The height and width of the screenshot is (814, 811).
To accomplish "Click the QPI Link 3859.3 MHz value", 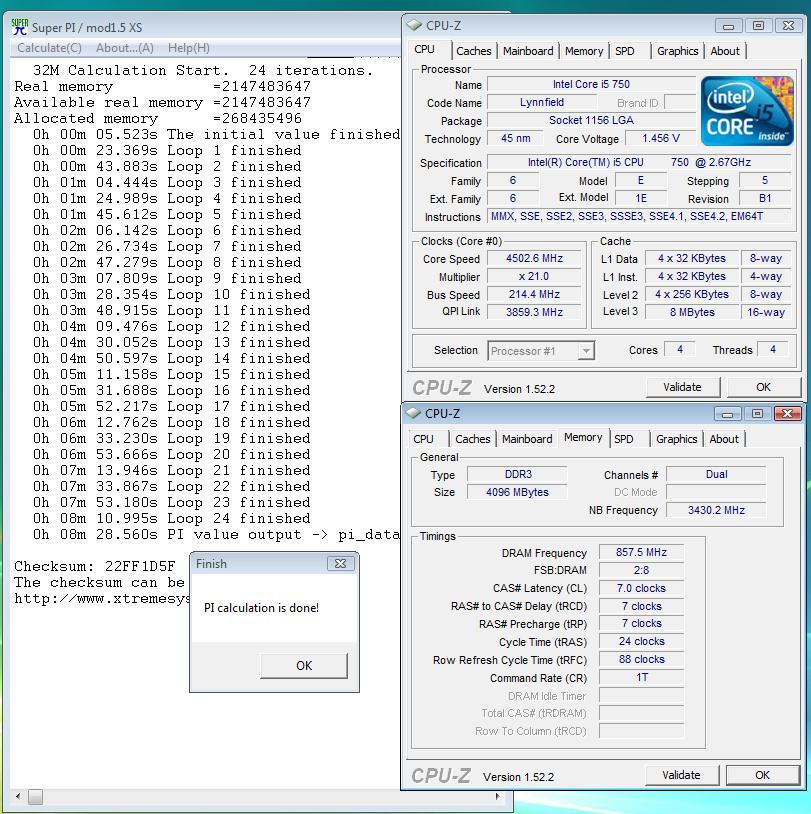I will pos(534,312).
